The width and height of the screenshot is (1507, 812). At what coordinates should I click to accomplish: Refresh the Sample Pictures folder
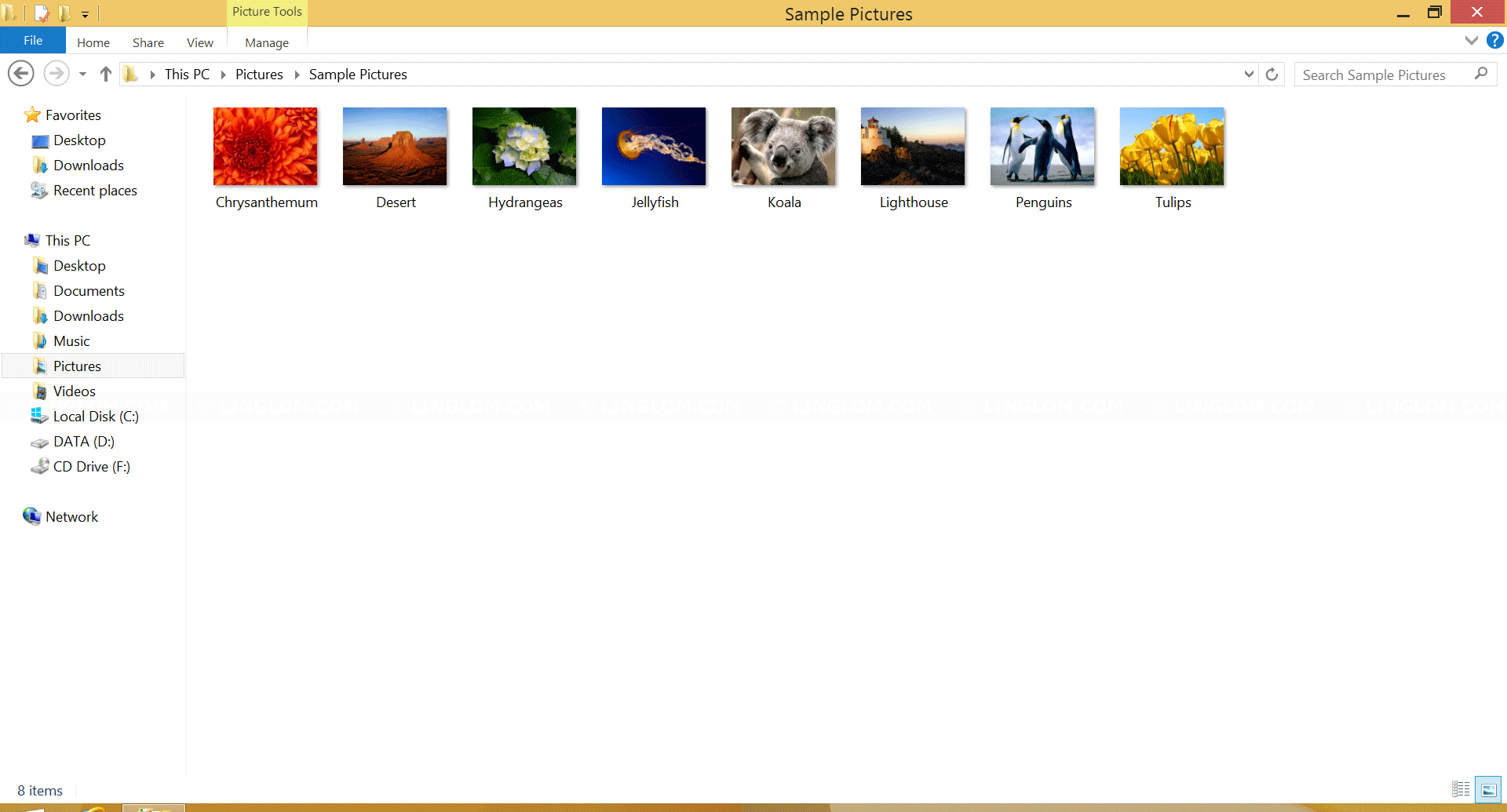1272,75
